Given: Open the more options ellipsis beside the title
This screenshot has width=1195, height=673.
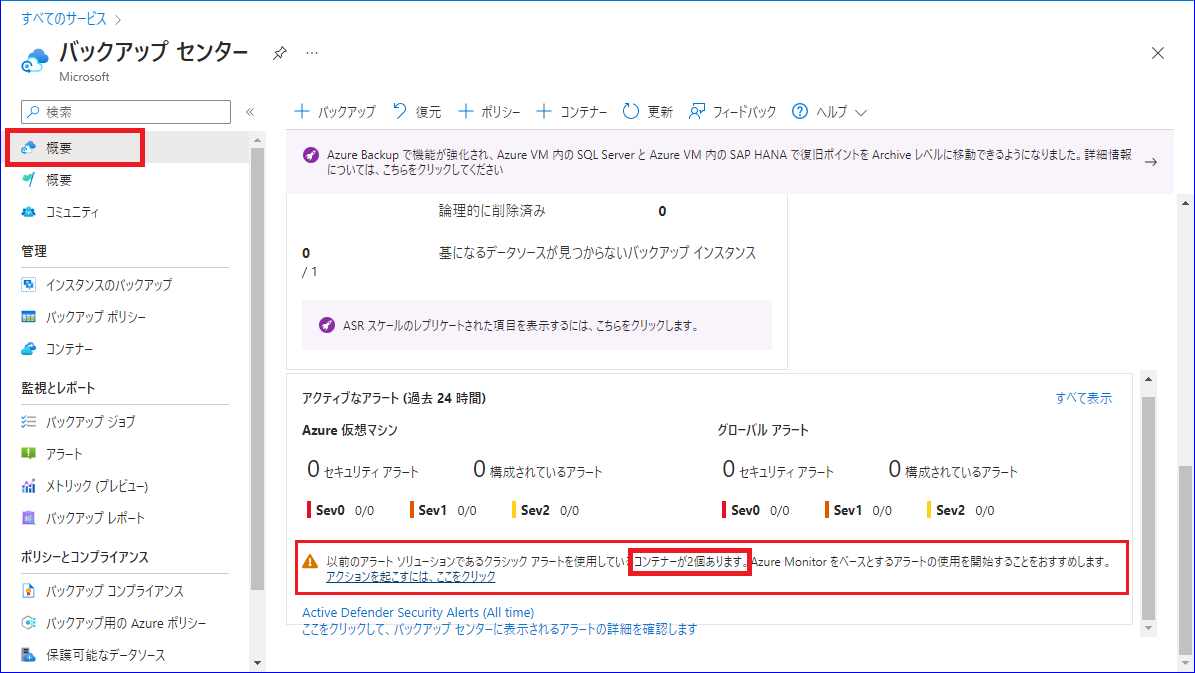Looking at the screenshot, I should point(312,53).
